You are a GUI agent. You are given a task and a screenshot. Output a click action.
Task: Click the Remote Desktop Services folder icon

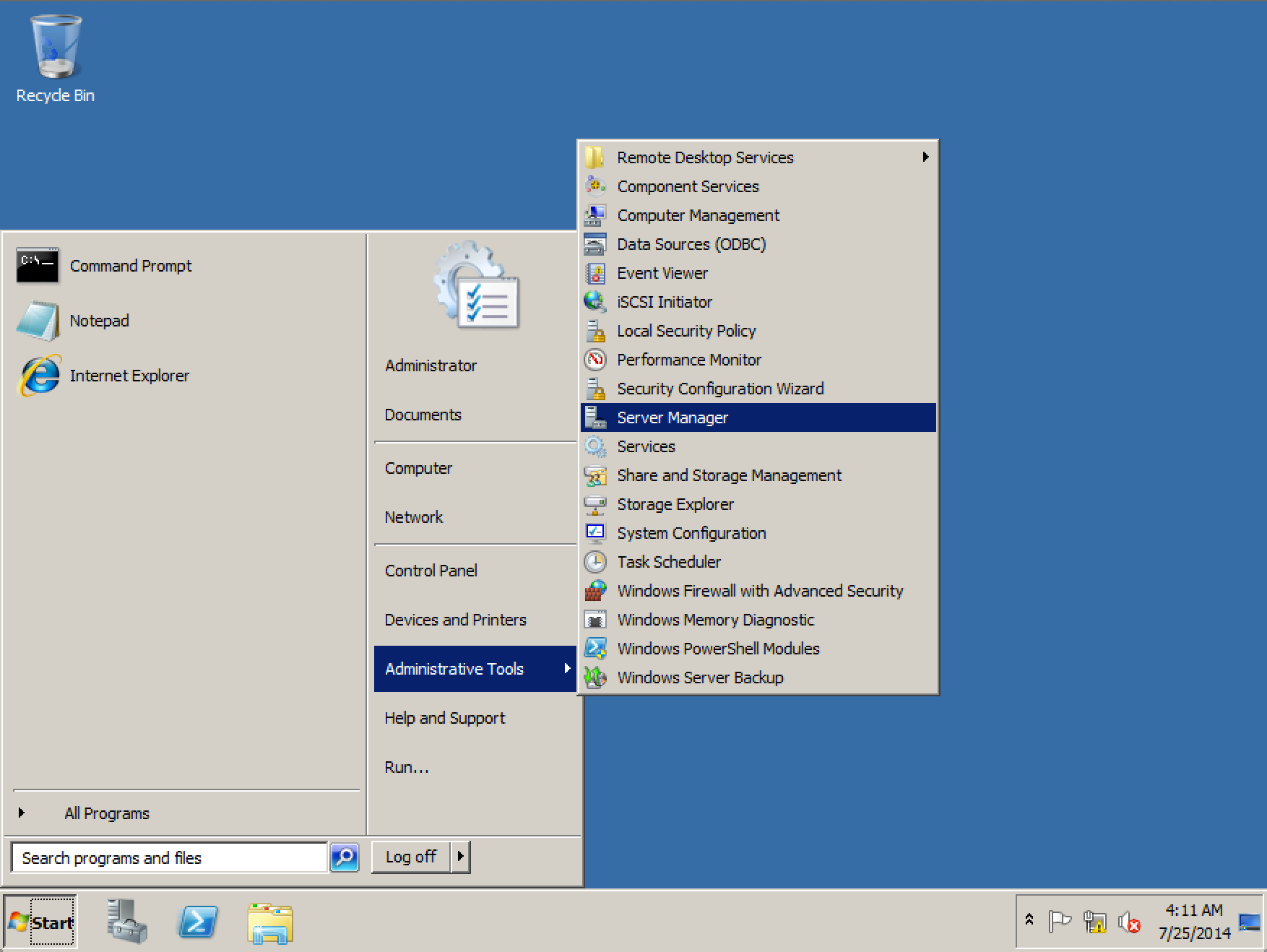click(595, 157)
